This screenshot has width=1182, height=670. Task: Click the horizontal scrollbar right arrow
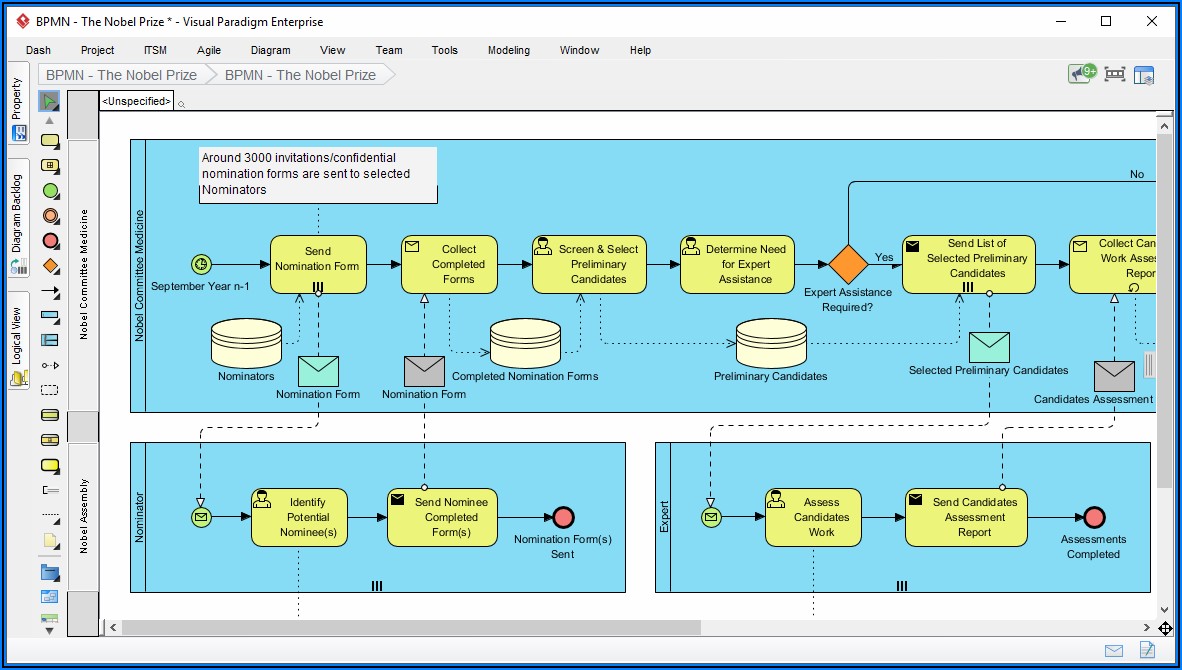tap(1148, 628)
